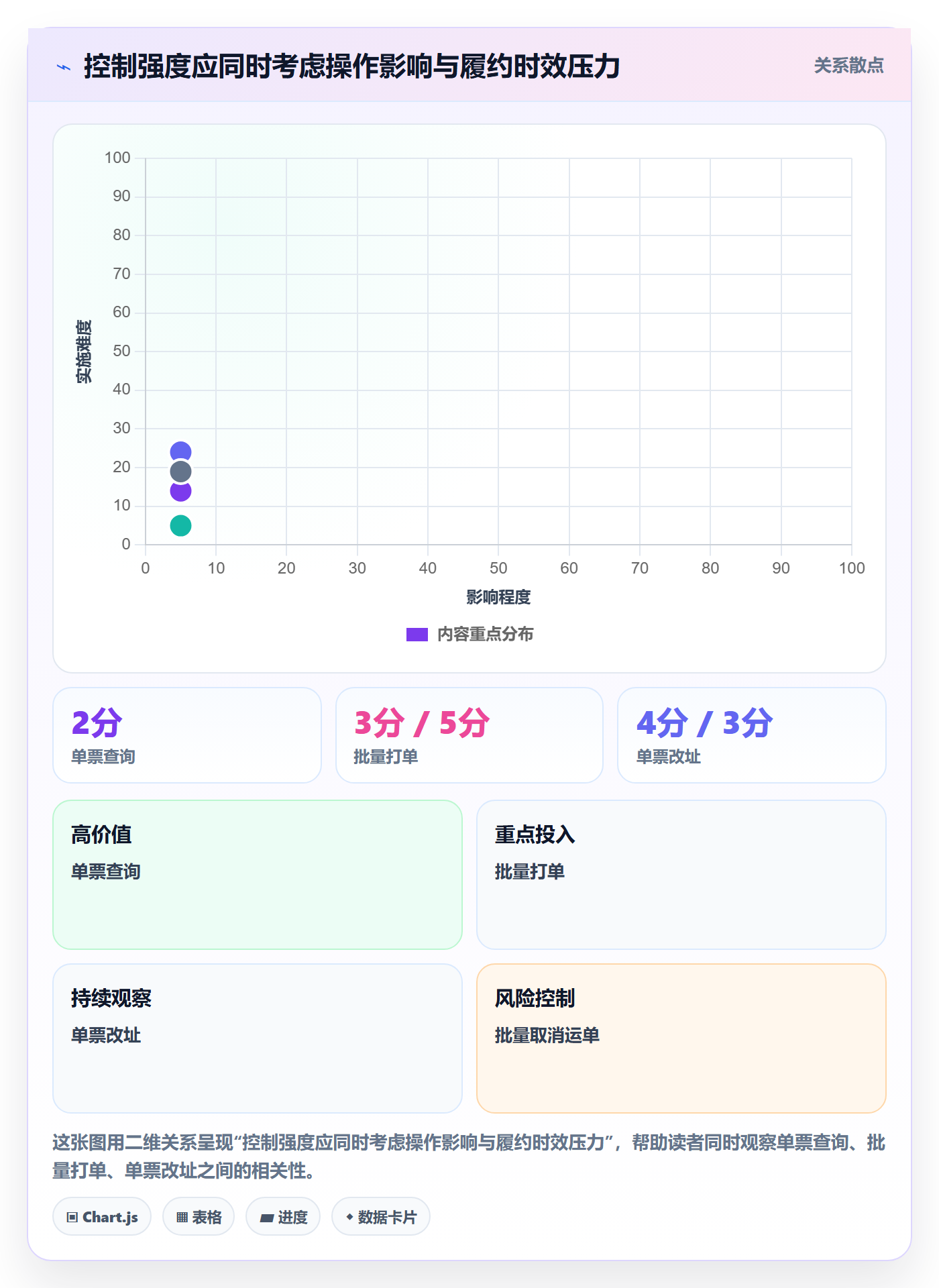Click the lightning bolt icon beside the title
The image size is (939, 1288).
(64, 67)
